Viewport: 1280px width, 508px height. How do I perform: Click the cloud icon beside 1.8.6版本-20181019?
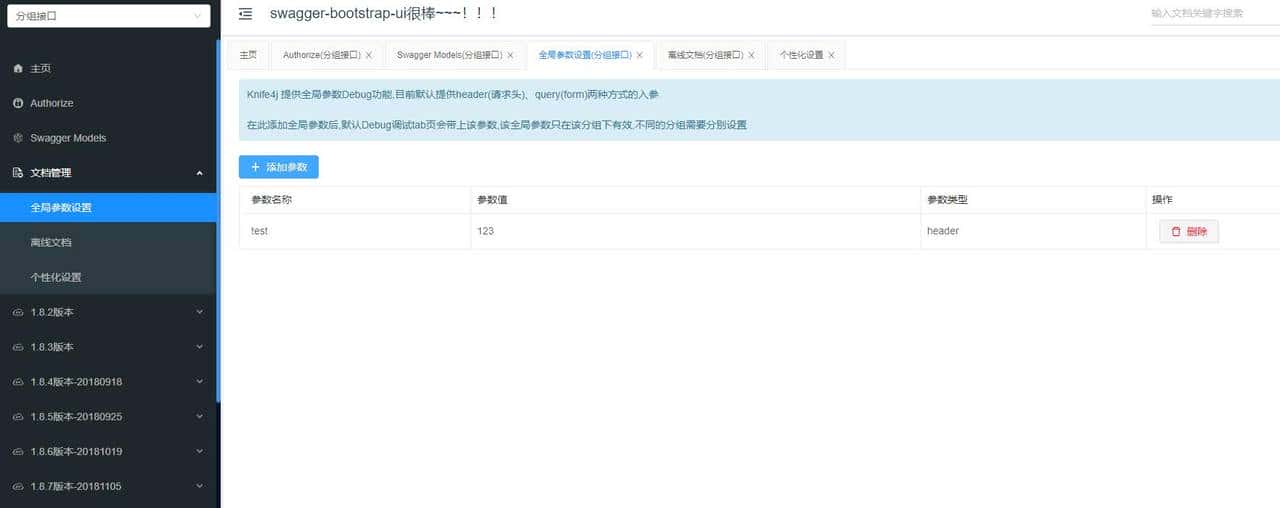click(18, 452)
